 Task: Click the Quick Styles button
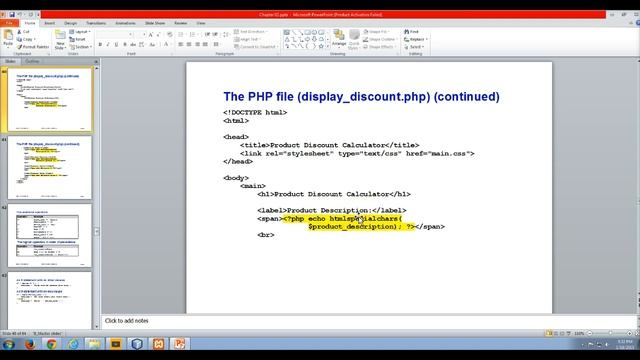click(354, 40)
